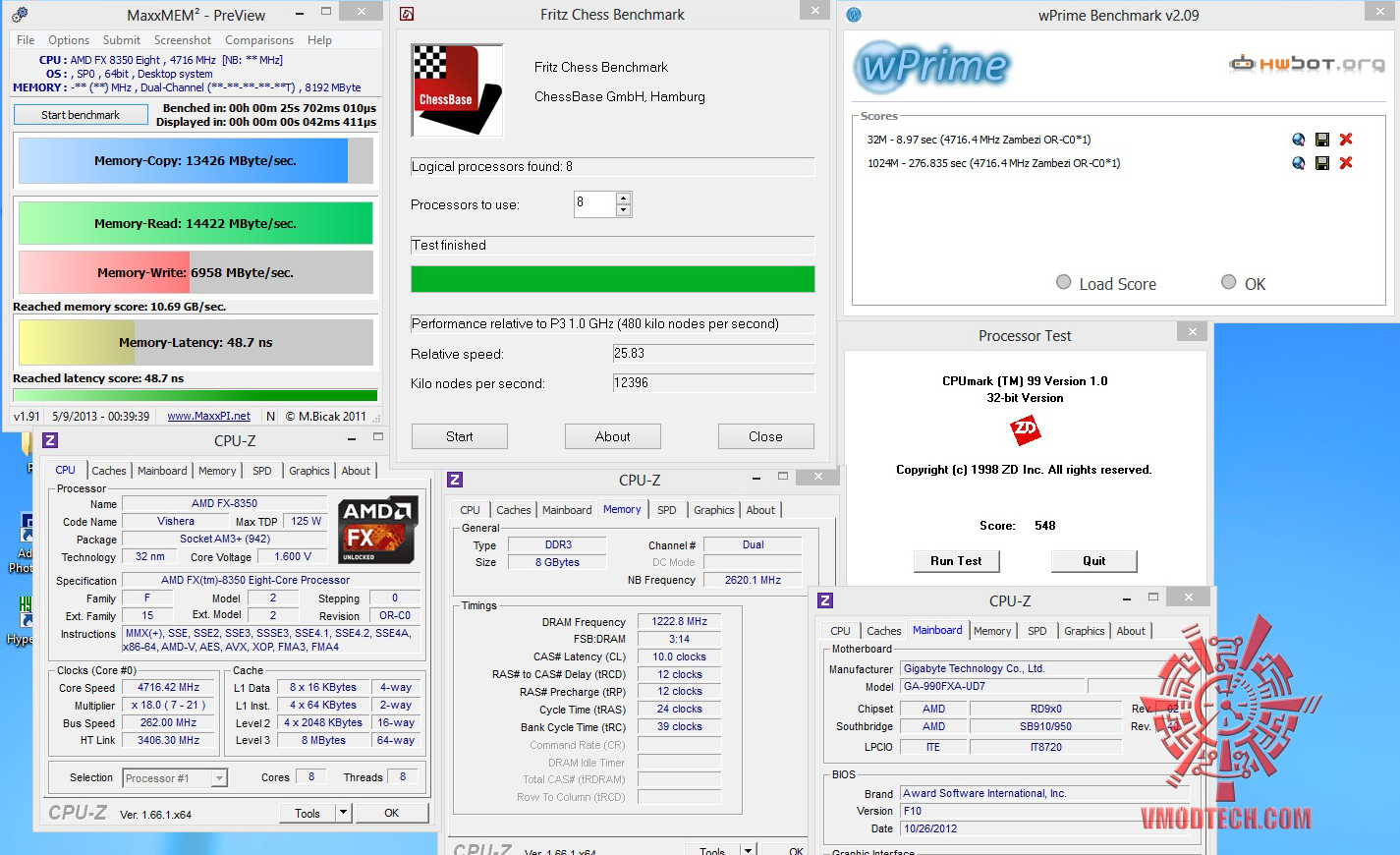The image size is (1400, 855).
Task: Click the ChessBase logo image
Action: click(457, 89)
